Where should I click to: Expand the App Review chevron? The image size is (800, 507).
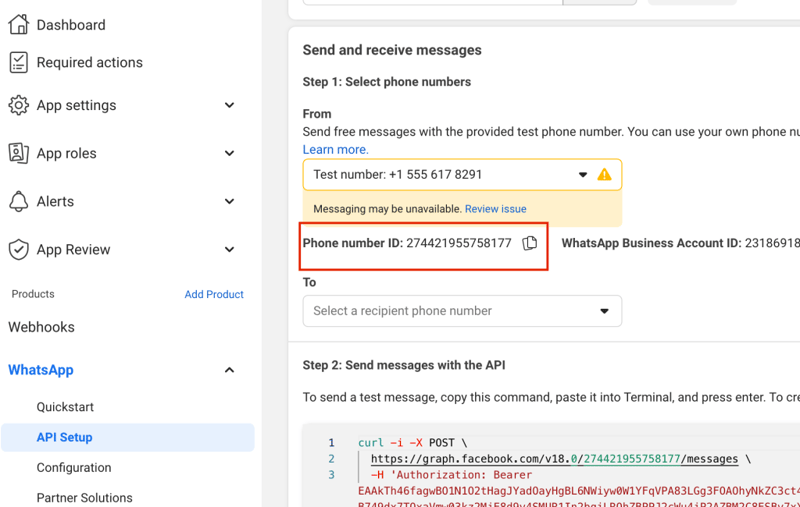(229, 249)
